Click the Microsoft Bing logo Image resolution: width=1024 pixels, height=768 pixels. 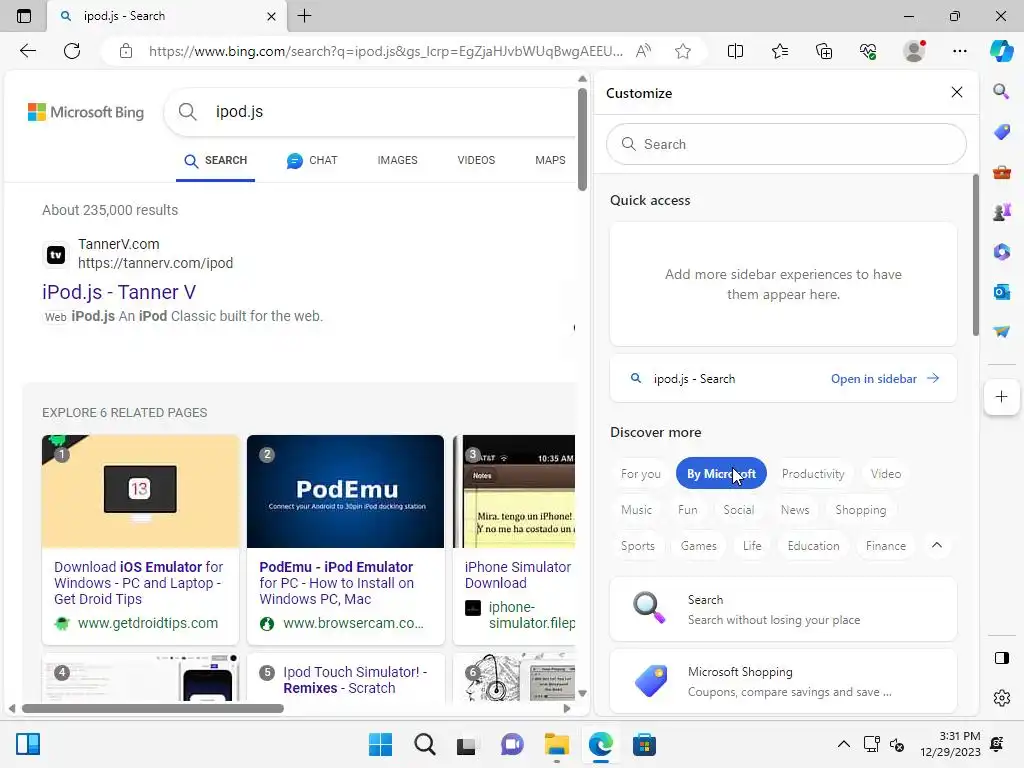click(86, 112)
